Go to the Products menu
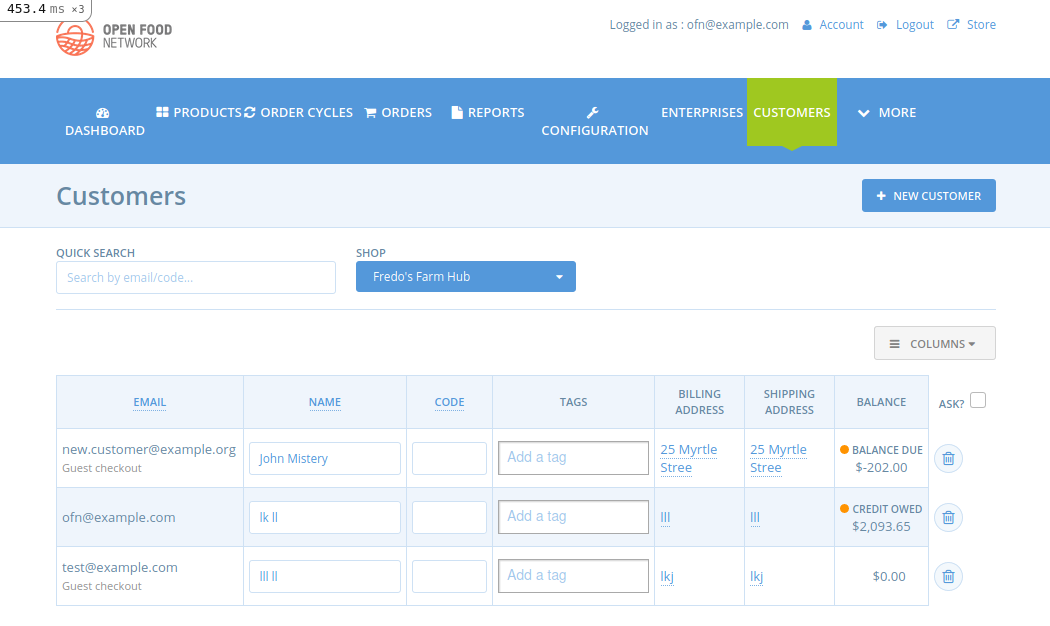 198,112
